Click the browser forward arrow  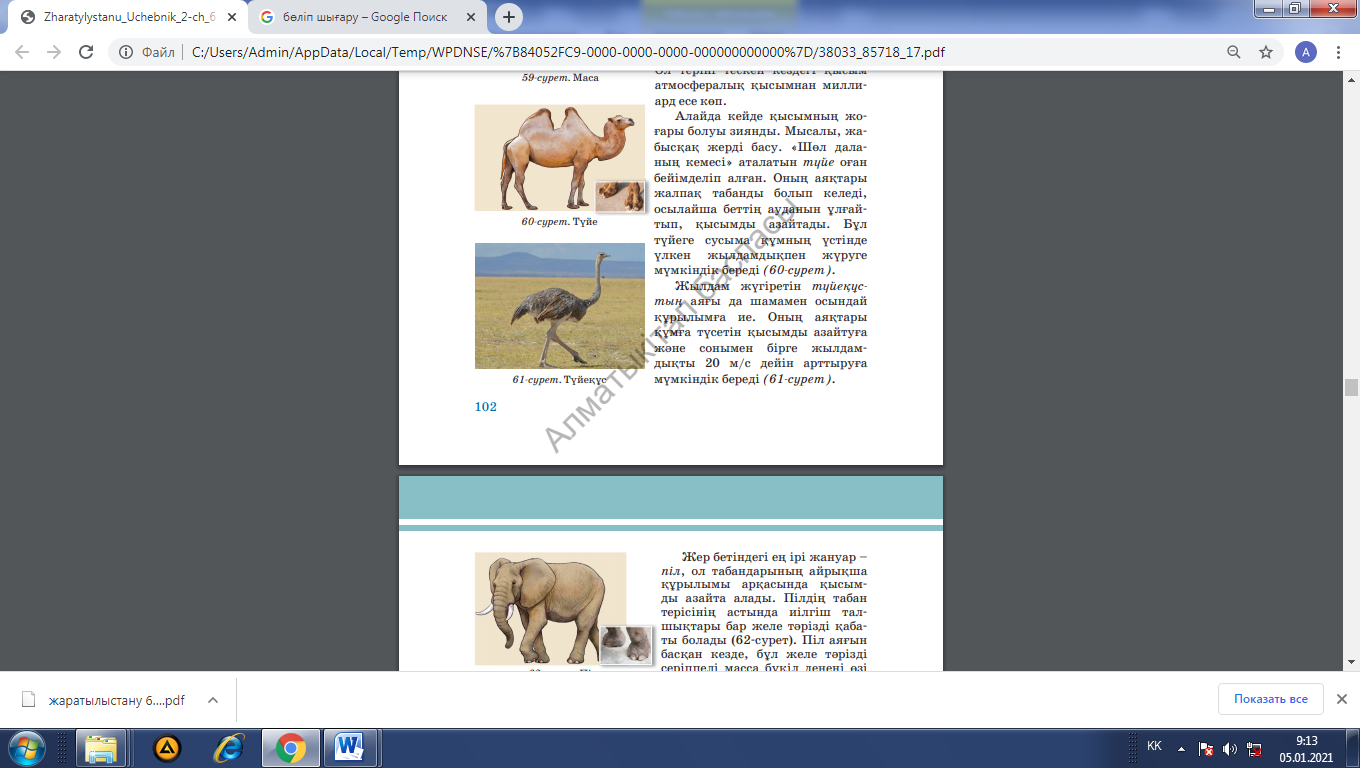pyautogui.click(x=54, y=52)
